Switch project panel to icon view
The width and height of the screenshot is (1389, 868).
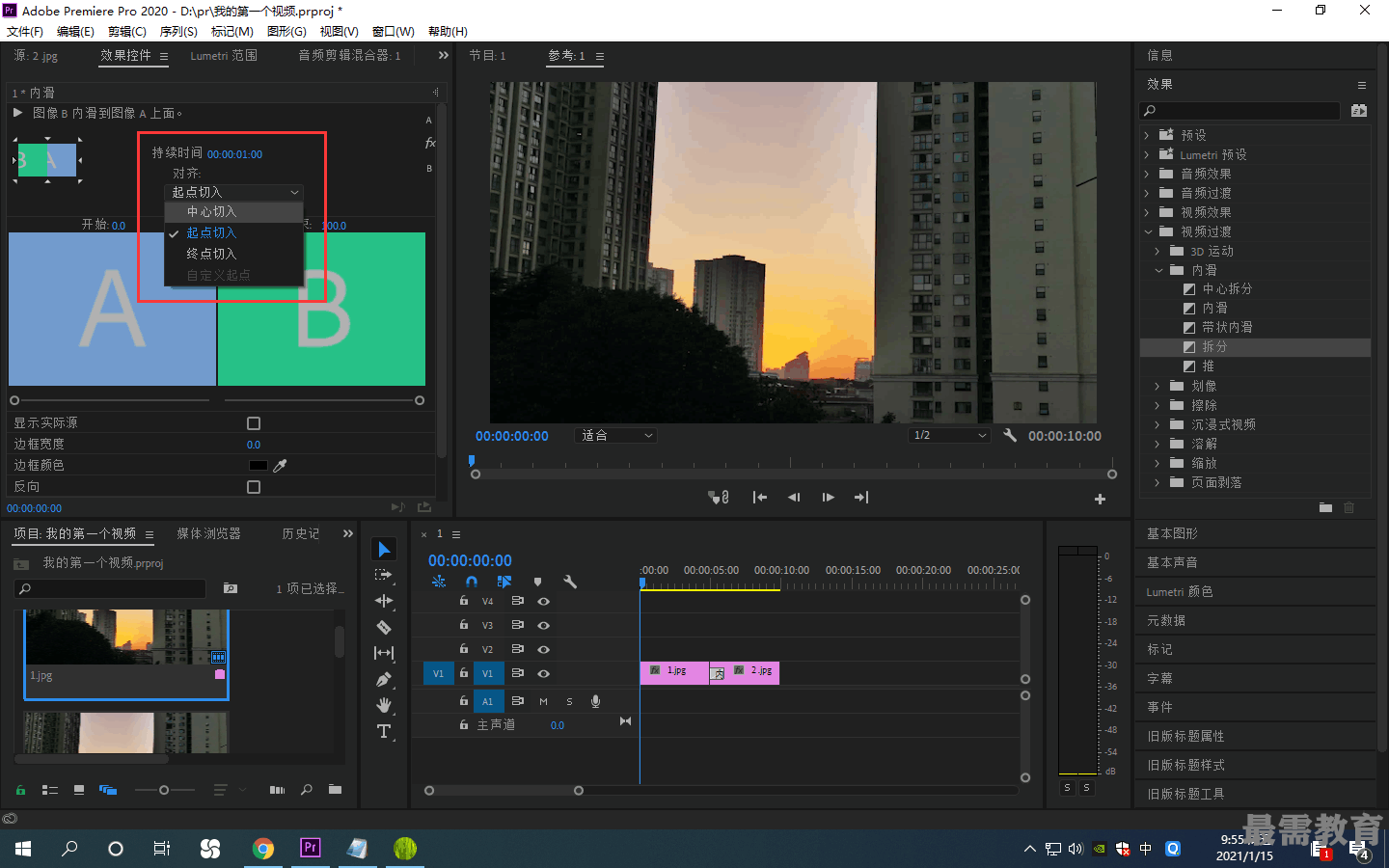click(x=79, y=790)
